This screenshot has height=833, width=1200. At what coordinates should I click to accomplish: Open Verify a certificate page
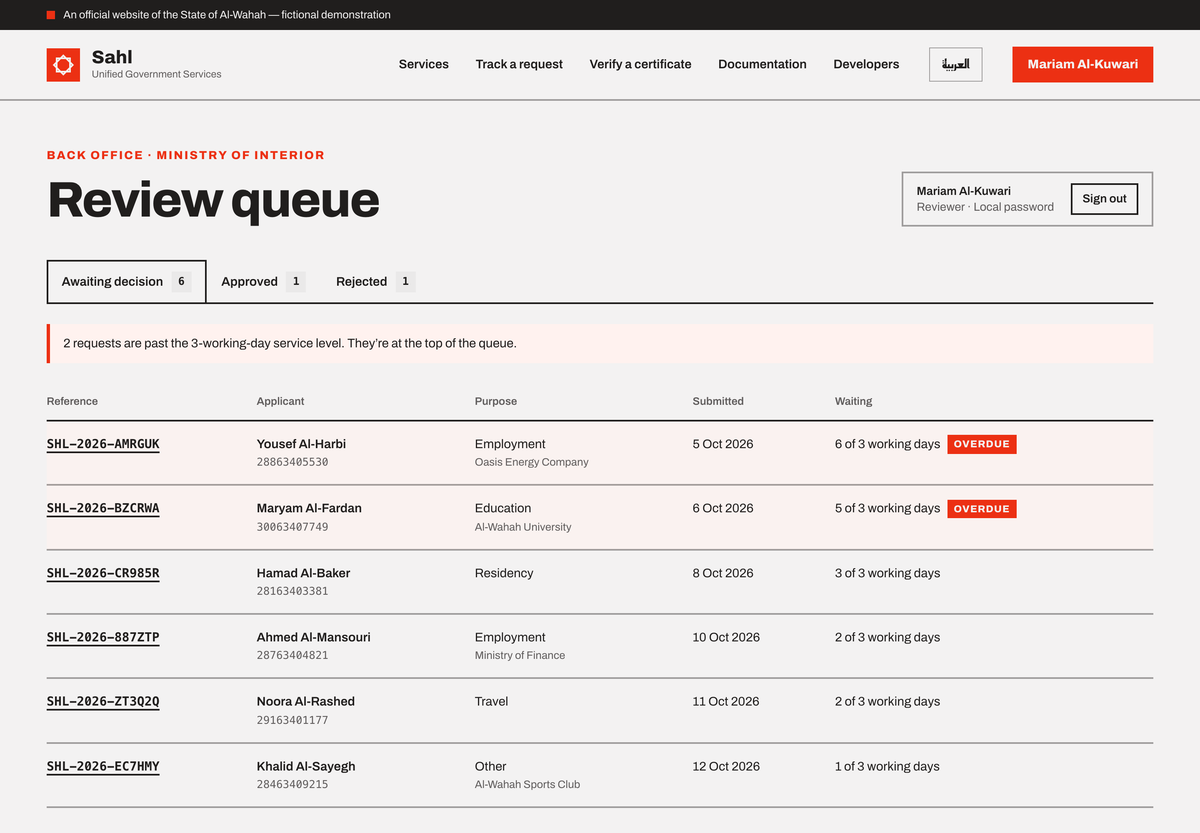(x=640, y=64)
